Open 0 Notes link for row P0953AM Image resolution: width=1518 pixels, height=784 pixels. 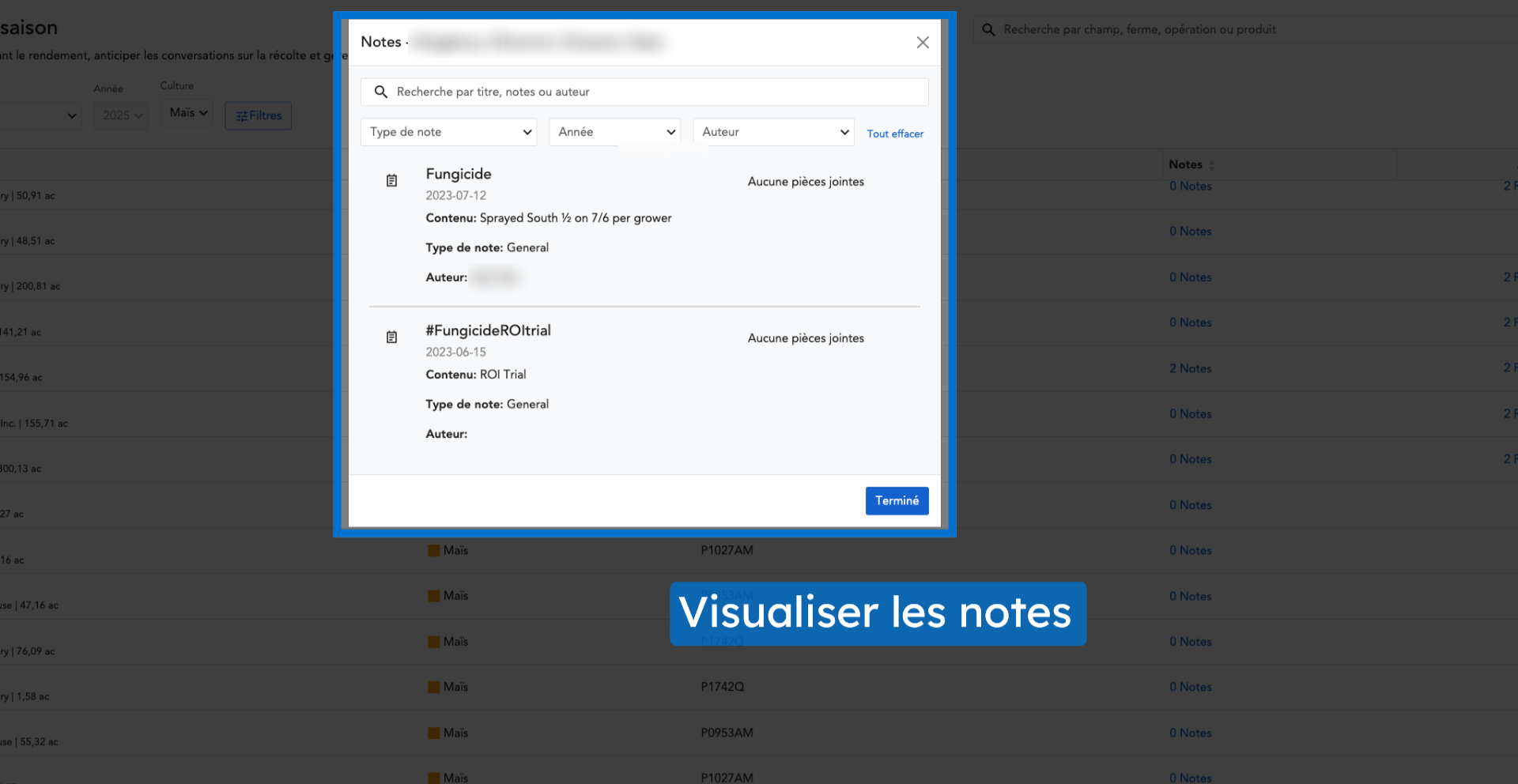[x=1190, y=733]
